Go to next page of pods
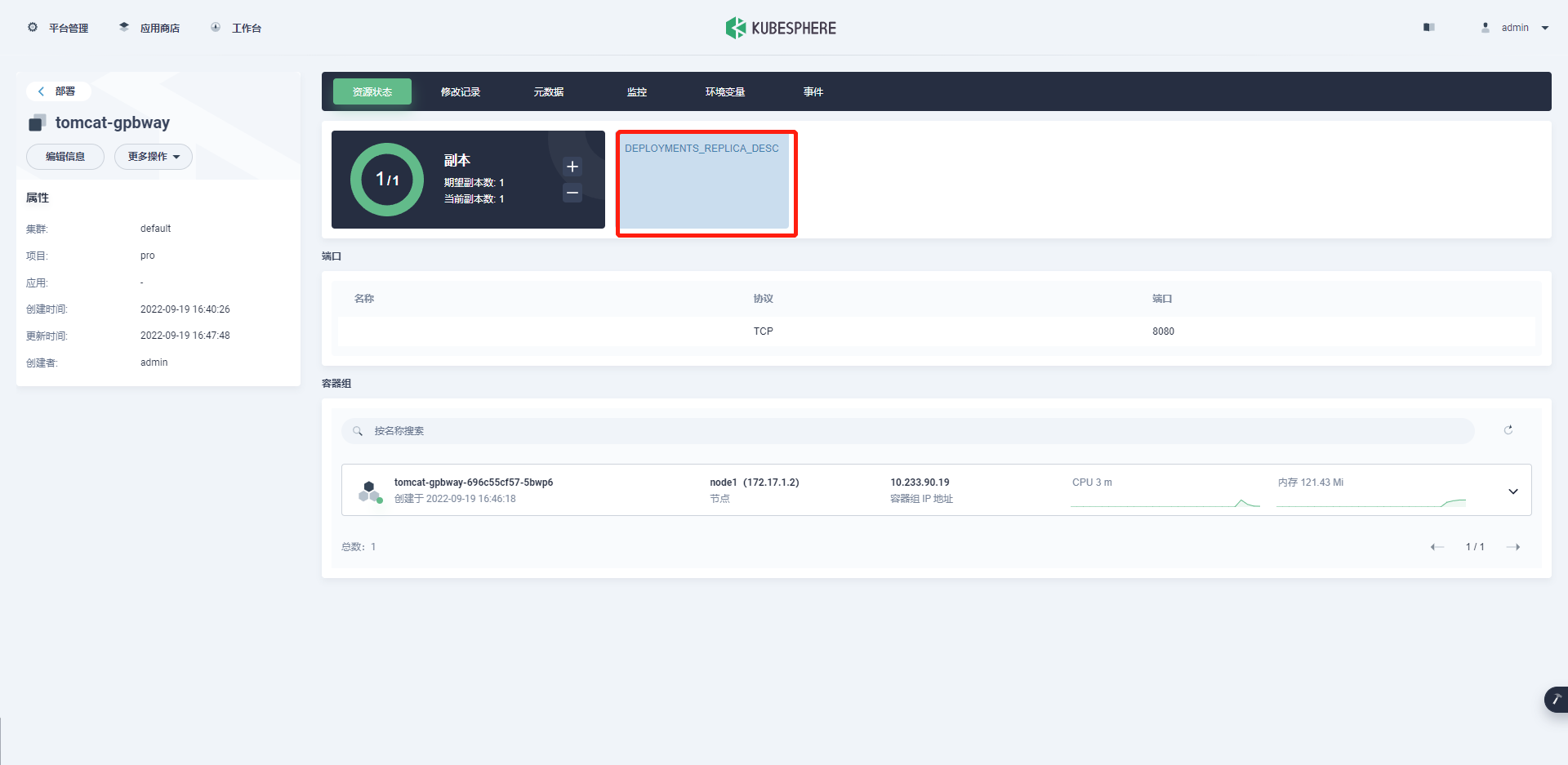Image resolution: width=1568 pixels, height=765 pixels. pos(1513,547)
